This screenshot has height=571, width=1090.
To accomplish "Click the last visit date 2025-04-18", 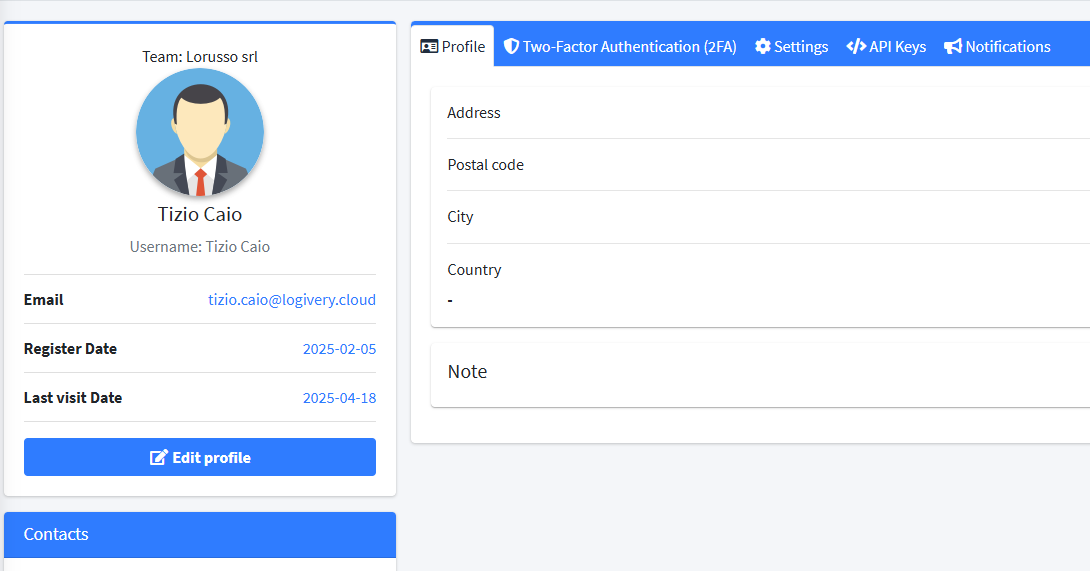I will (339, 398).
